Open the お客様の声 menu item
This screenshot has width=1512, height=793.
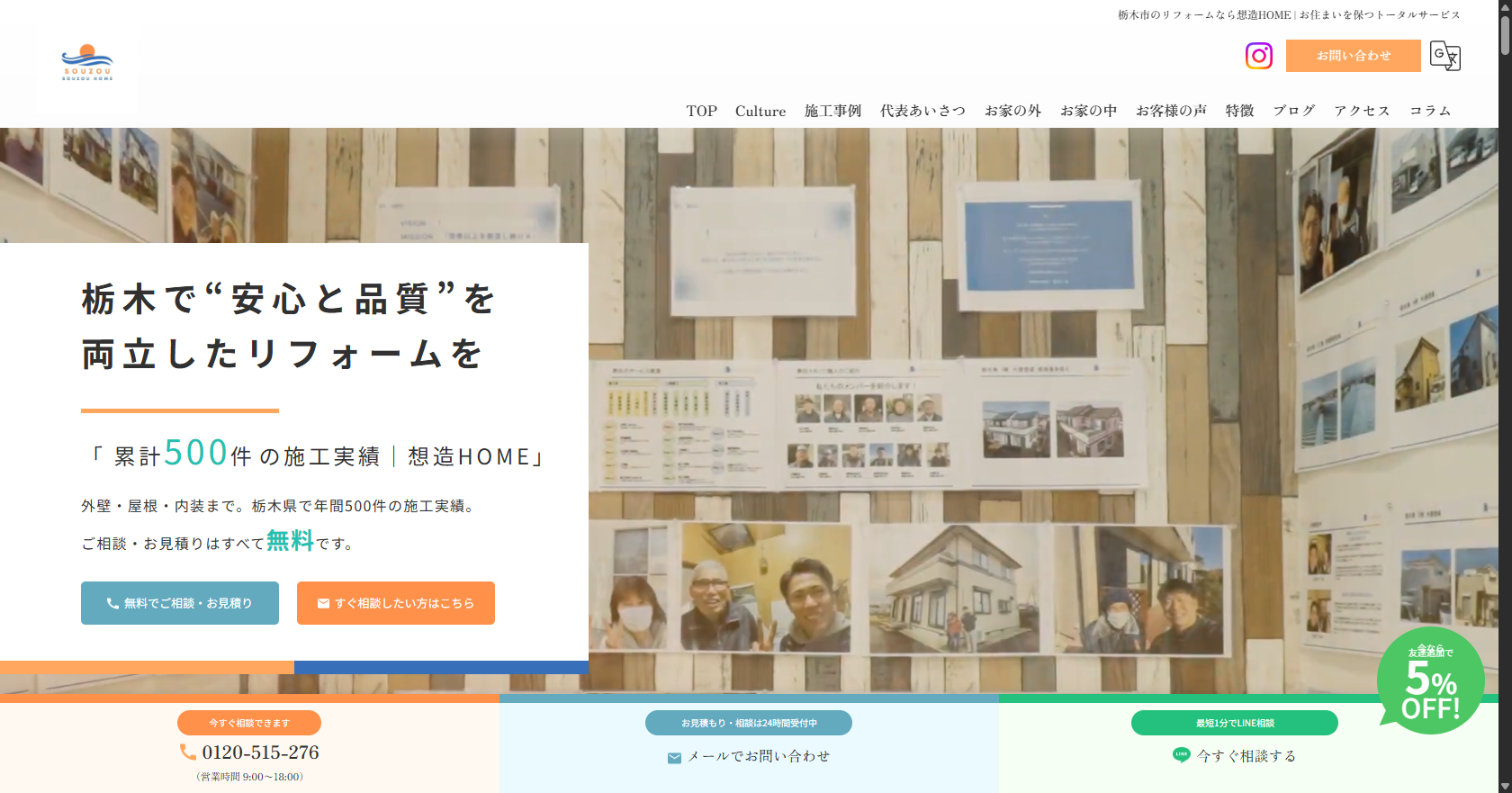[x=1171, y=111]
